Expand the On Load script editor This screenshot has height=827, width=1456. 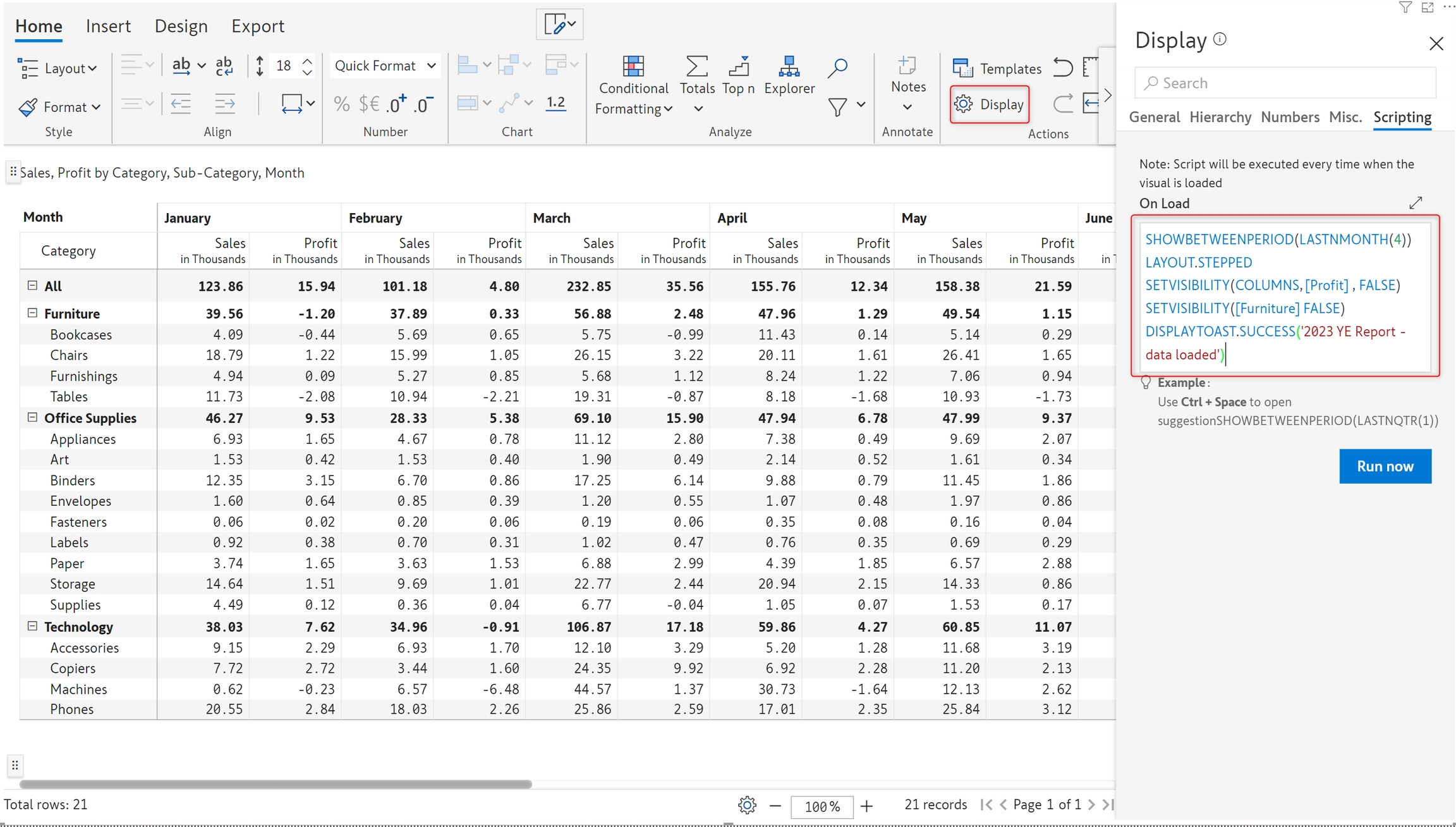click(x=1415, y=203)
